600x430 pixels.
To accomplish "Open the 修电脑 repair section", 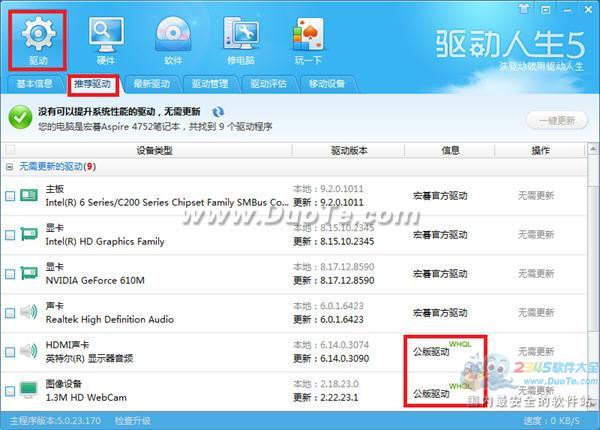I will click(241, 40).
